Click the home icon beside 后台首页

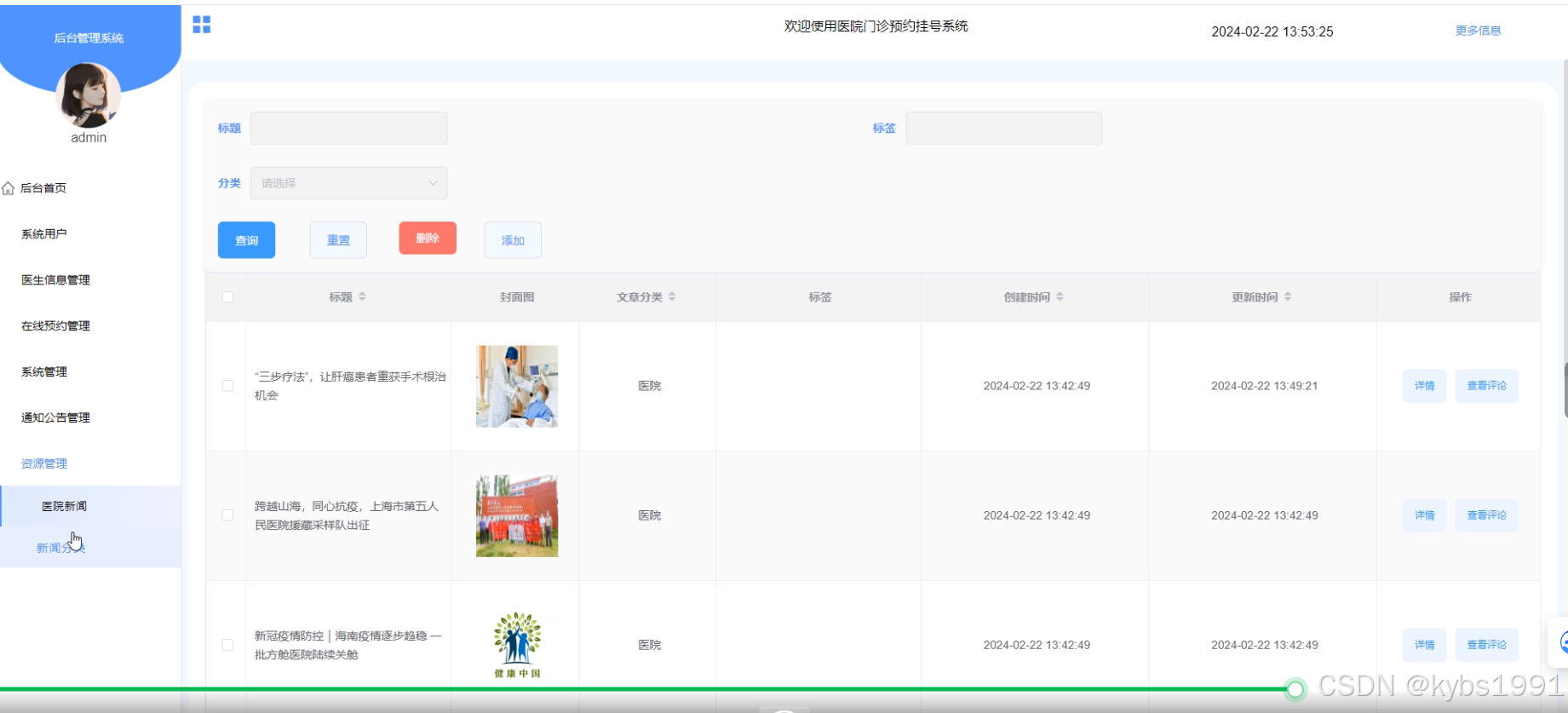[8, 188]
